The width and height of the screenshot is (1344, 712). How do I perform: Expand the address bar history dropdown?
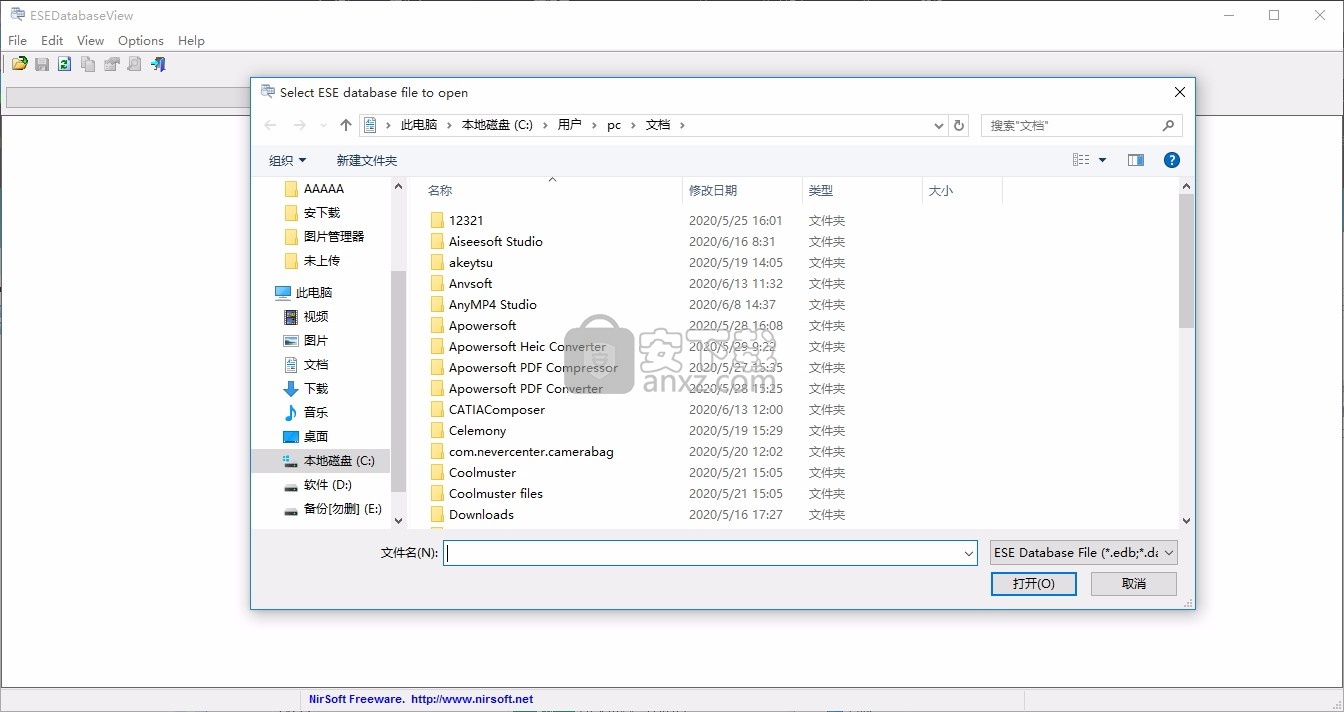pyautogui.click(x=938, y=125)
